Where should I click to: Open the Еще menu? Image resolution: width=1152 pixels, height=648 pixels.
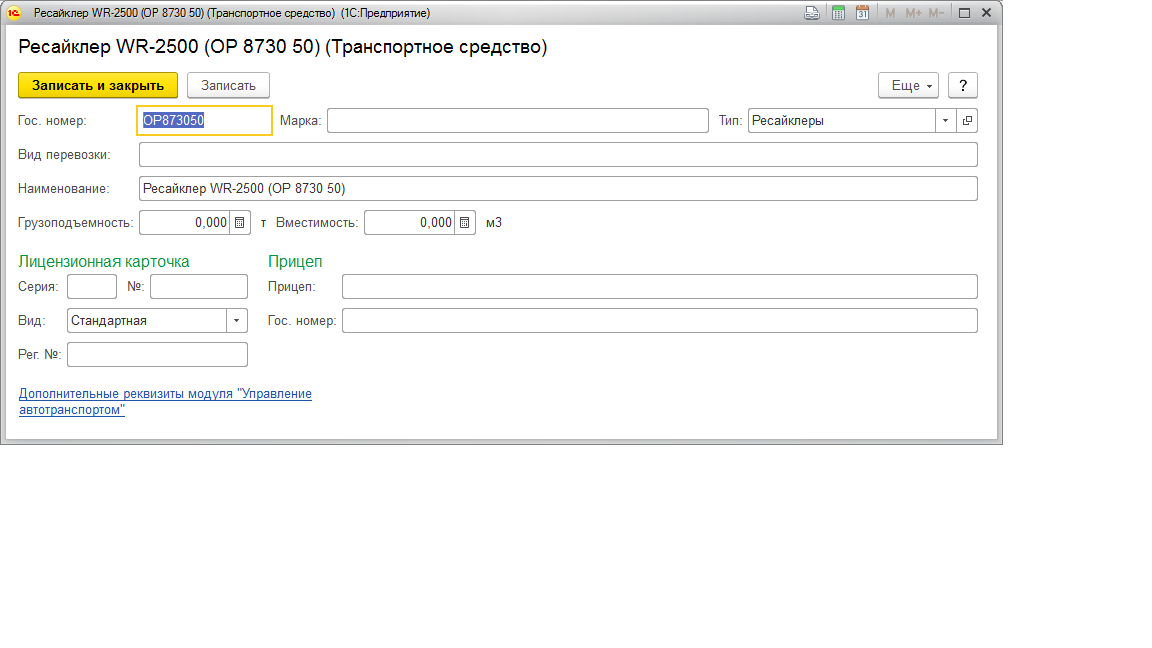point(908,86)
